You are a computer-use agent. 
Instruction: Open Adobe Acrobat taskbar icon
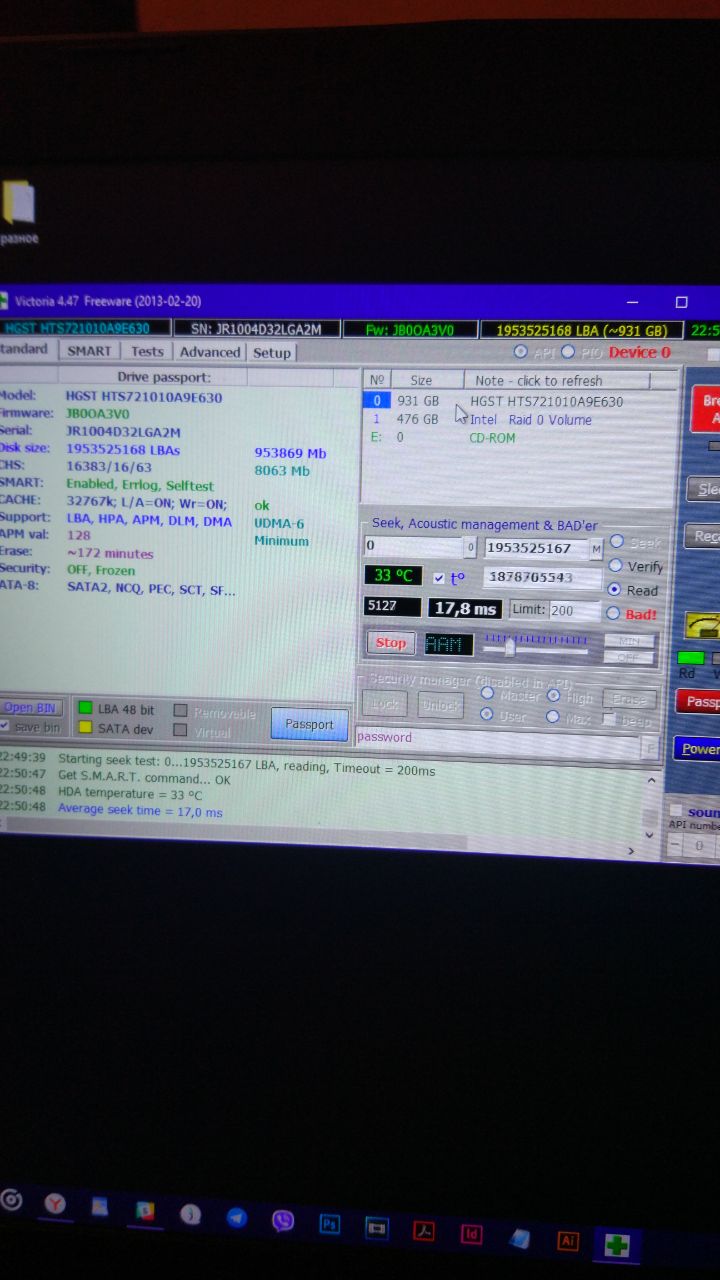424,1231
